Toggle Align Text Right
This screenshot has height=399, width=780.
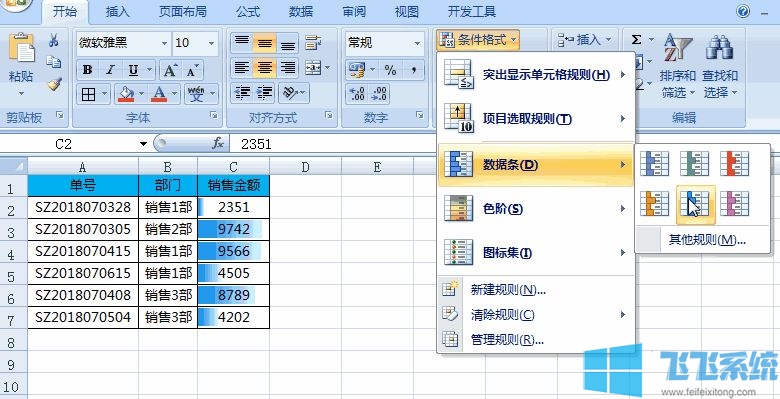288,68
